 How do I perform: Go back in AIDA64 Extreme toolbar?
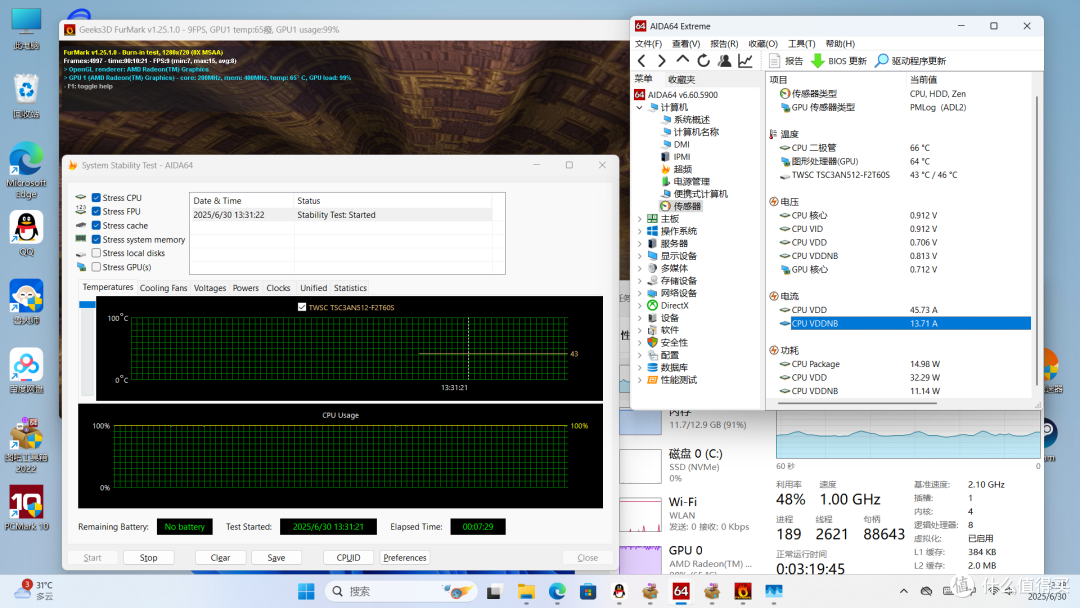(642, 61)
